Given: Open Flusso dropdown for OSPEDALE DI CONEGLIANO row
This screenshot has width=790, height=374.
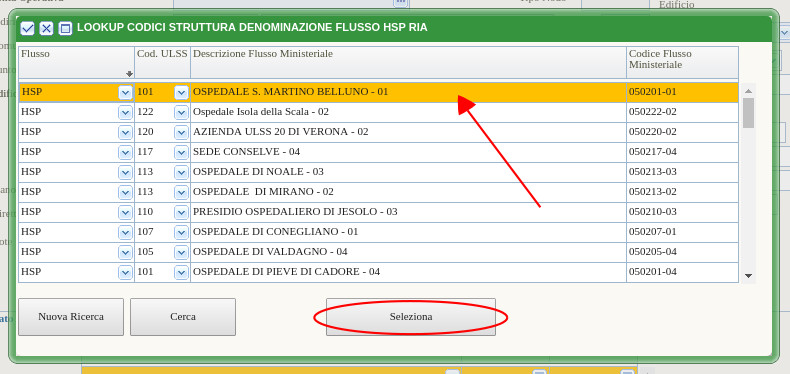Looking at the screenshot, I should (125, 232).
